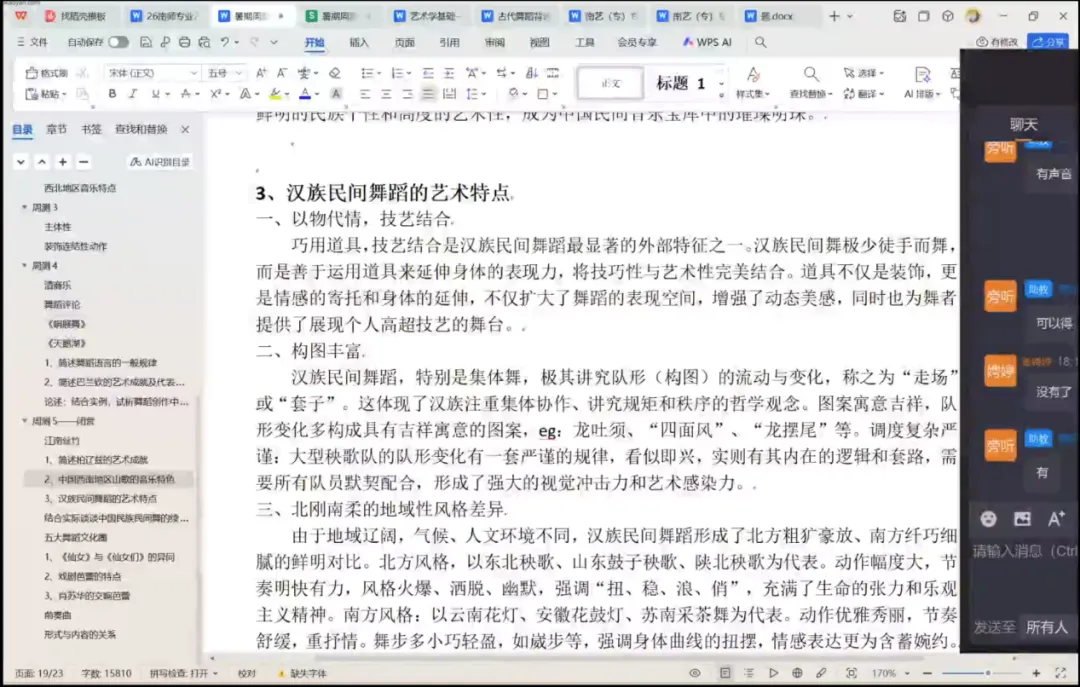1080x687 pixels.
Task: Align text right
Action: [407, 94]
